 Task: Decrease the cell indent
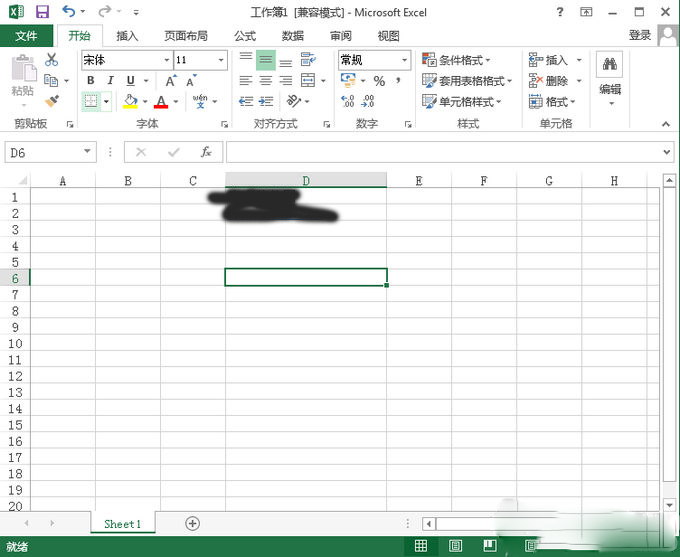click(x=246, y=102)
